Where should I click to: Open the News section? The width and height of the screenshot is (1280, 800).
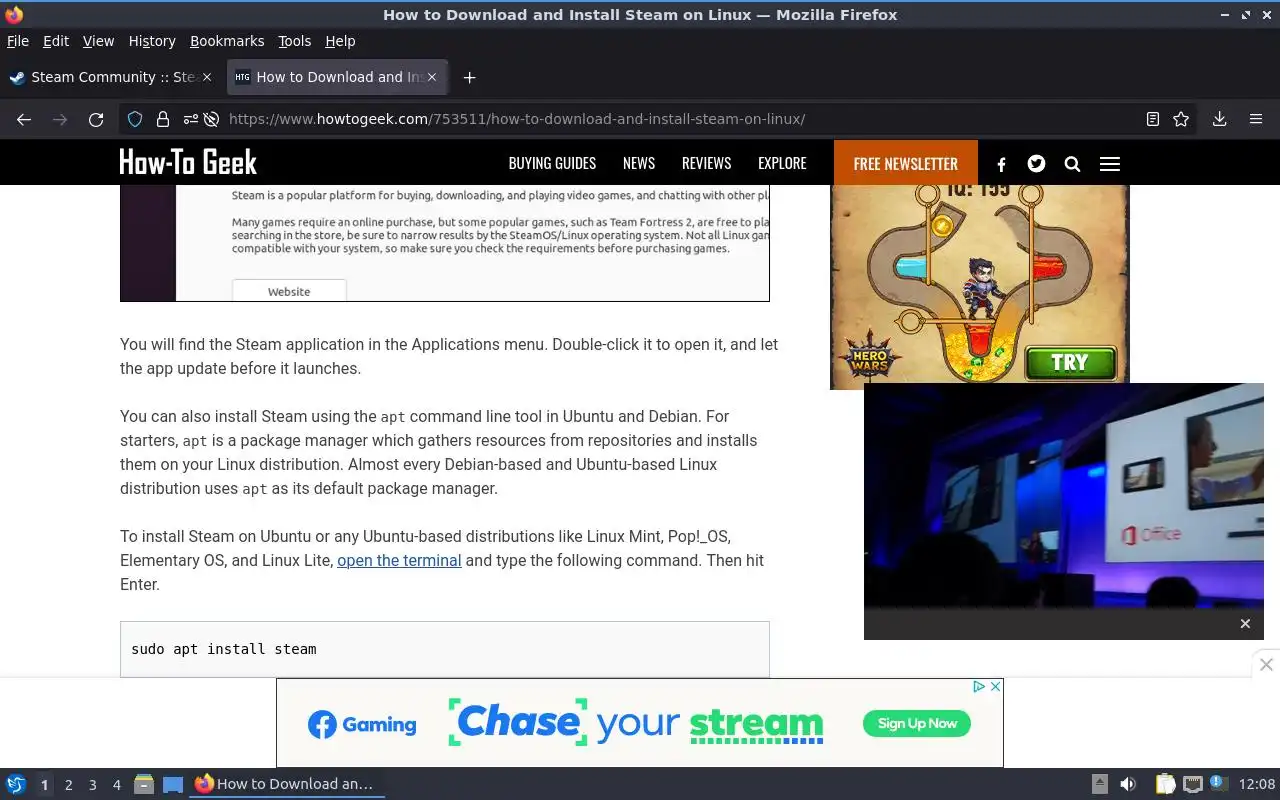click(639, 163)
